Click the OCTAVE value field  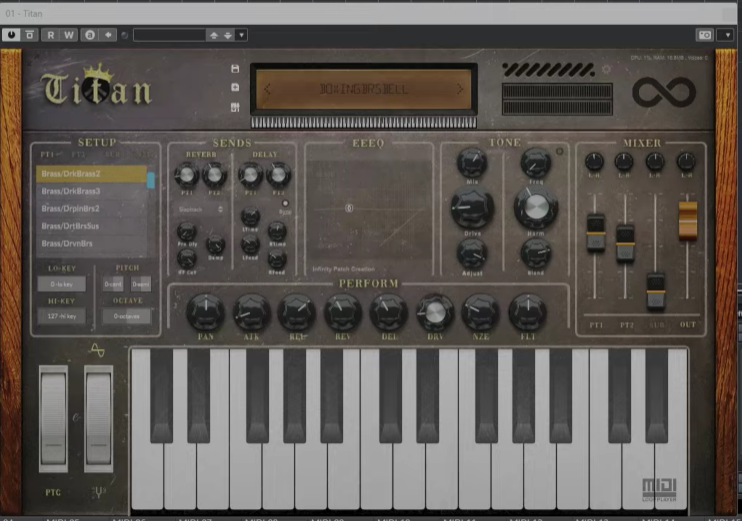click(126, 316)
